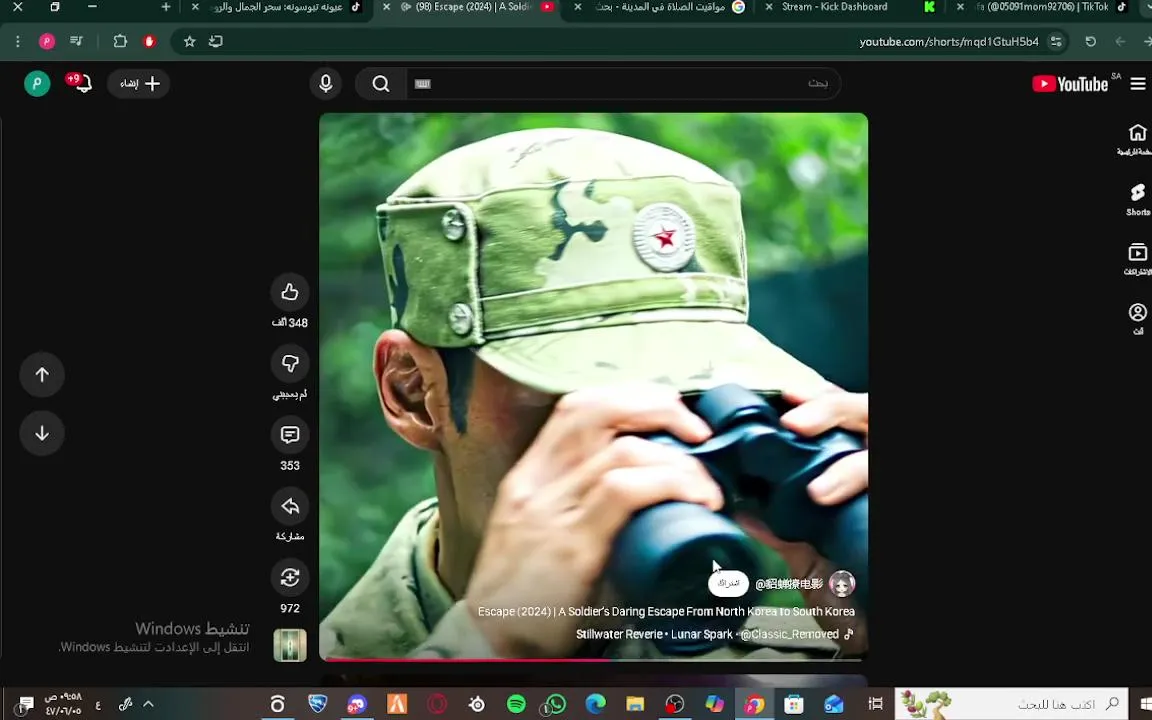This screenshot has height=720, width=1152.
Task: Open Task View in the taskbar
Action: point(875,705)
